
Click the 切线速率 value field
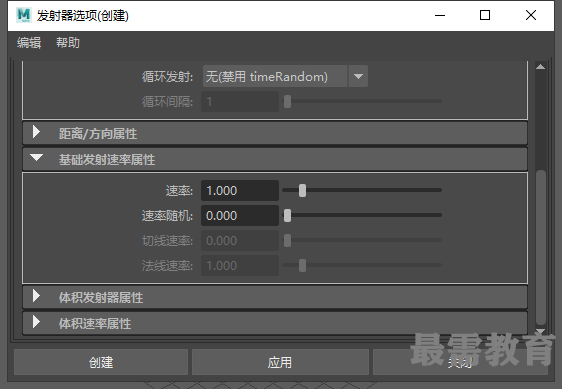pos(240,241)
